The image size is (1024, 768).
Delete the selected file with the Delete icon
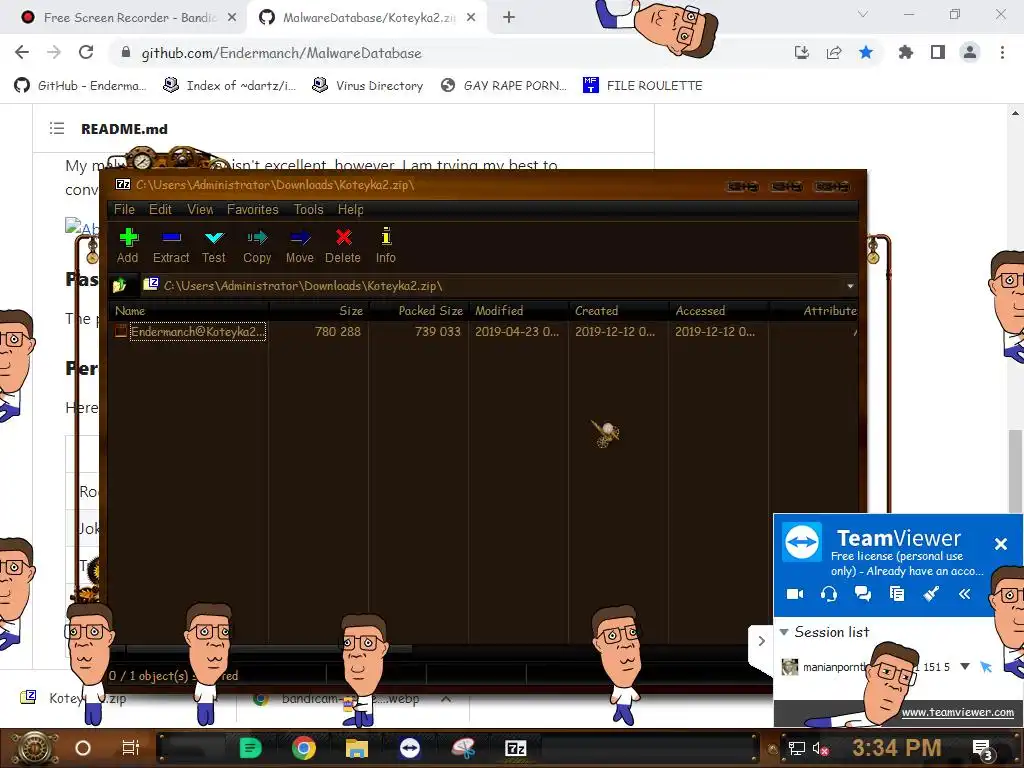tap(343, 246)
